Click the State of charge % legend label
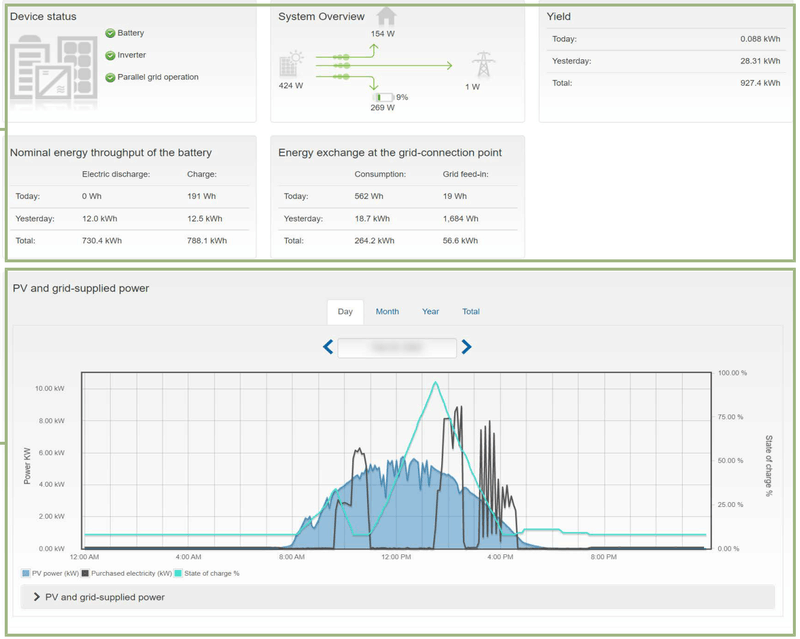 pyautogui.click(x=212, y=573)
